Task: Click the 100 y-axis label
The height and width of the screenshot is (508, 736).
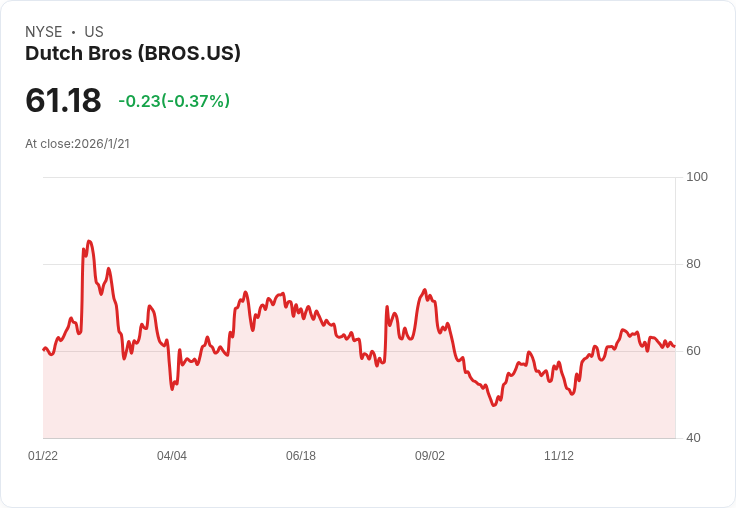Action: pyautogui.click(x=697, y=177)
